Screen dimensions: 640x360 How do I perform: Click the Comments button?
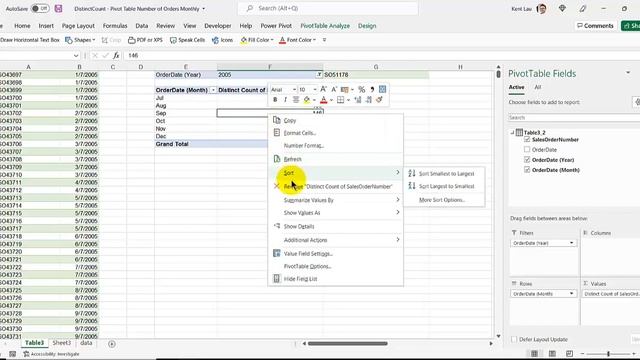pos(596,26)
